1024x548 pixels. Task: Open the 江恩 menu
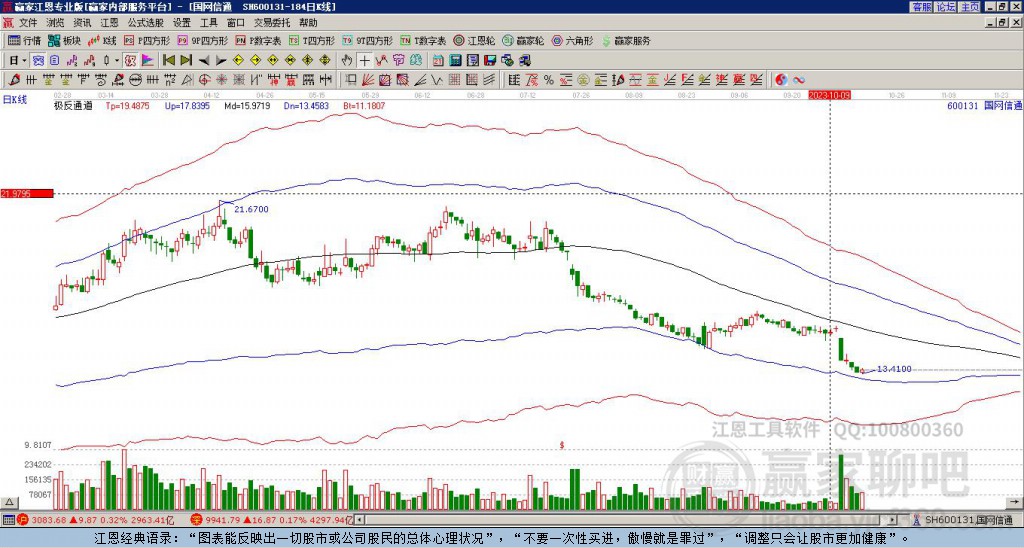[110, 23]
